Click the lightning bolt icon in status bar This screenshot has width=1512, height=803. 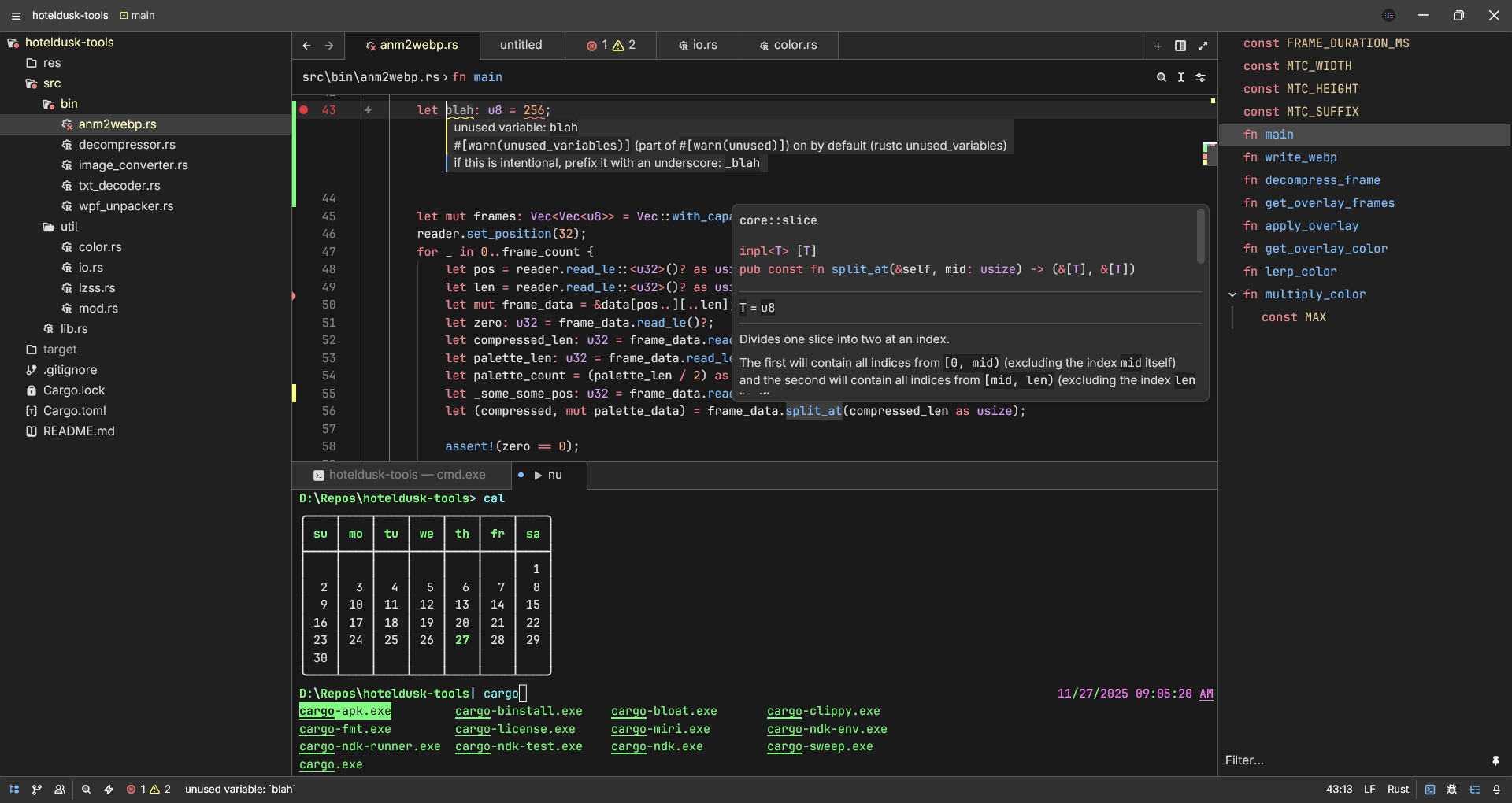point(109,789)
